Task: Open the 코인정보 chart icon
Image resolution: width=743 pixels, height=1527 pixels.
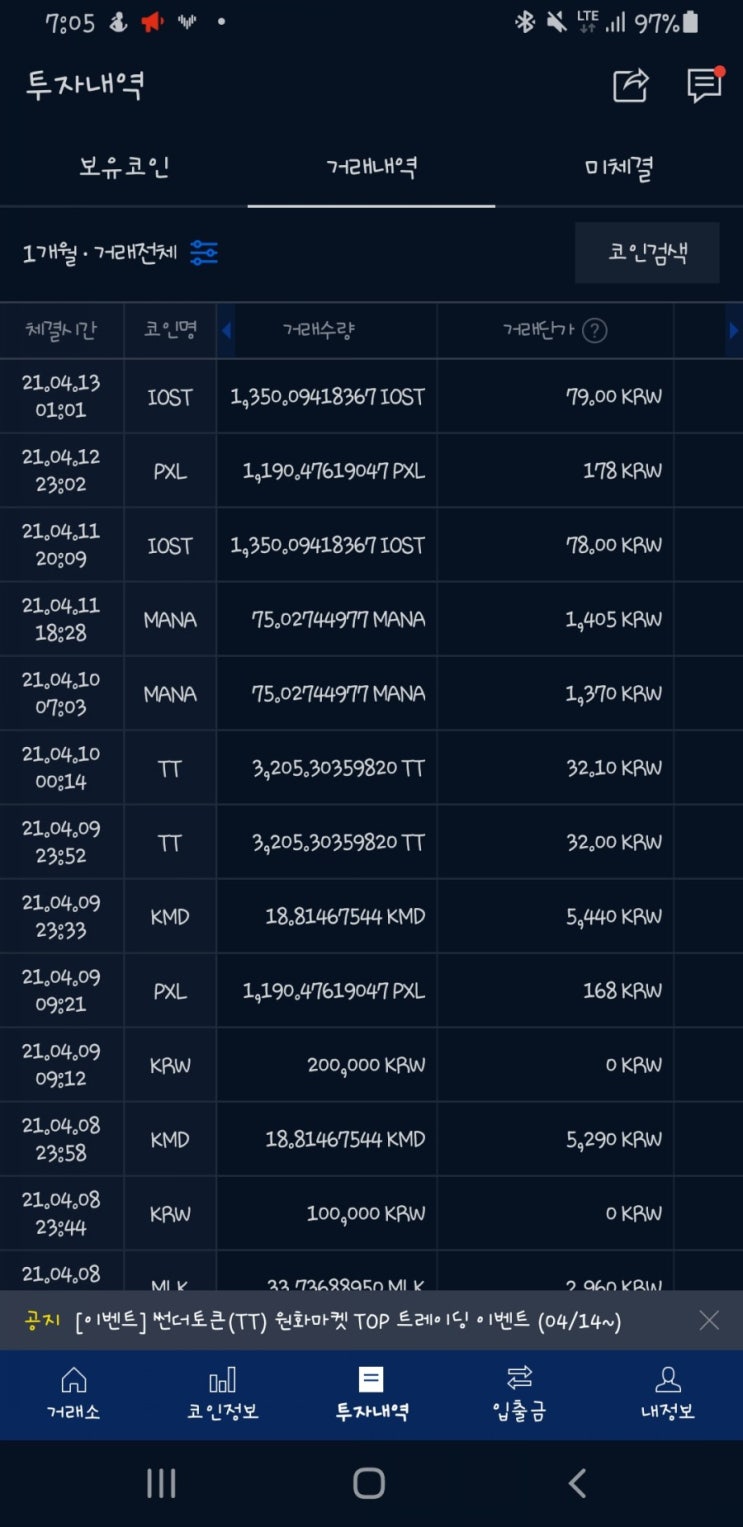Action: click(222, 1380)
